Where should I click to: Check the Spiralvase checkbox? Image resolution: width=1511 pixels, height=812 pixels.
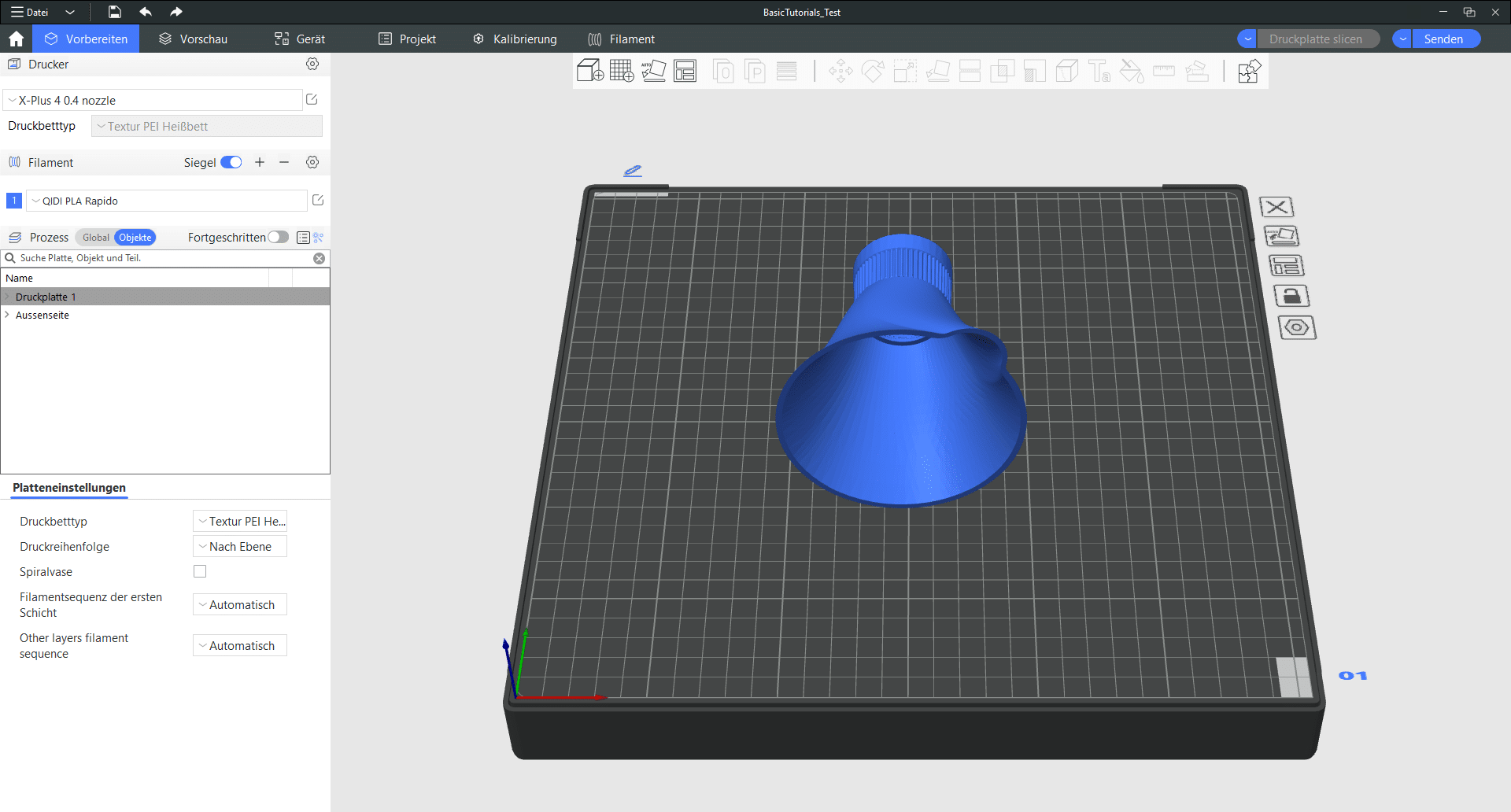click(200, 572)
